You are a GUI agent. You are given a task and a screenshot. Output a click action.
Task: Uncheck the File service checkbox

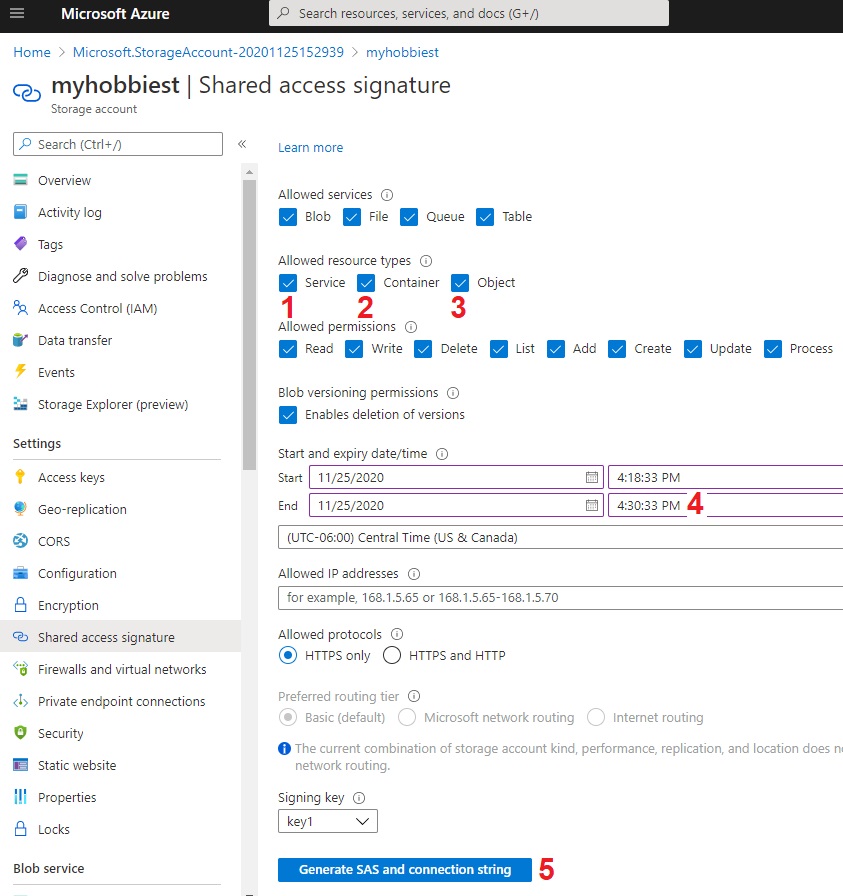352,217
